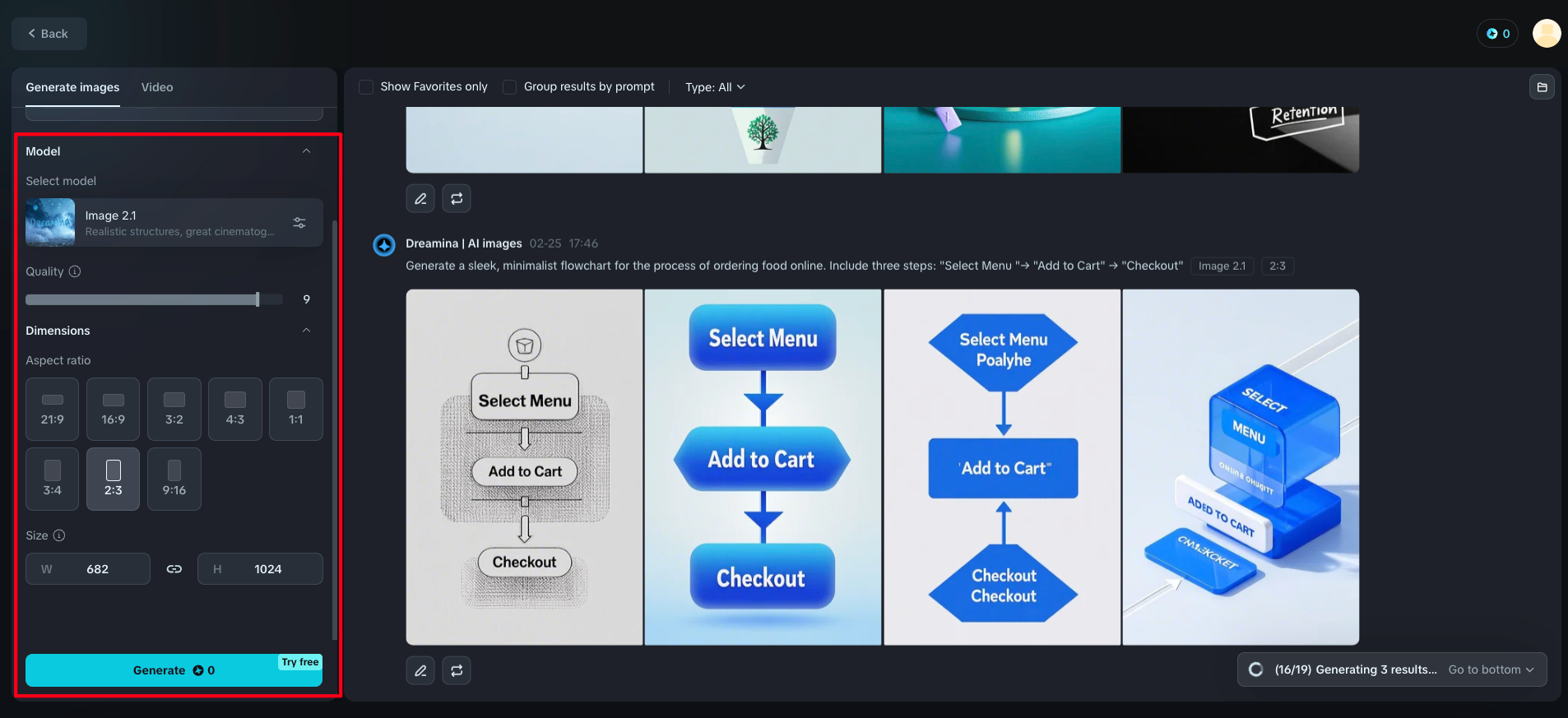The width and height of the screenshot is (1568, 718).
Task: Open the assets folder icon at top right
Action: tap(1542, 87)
